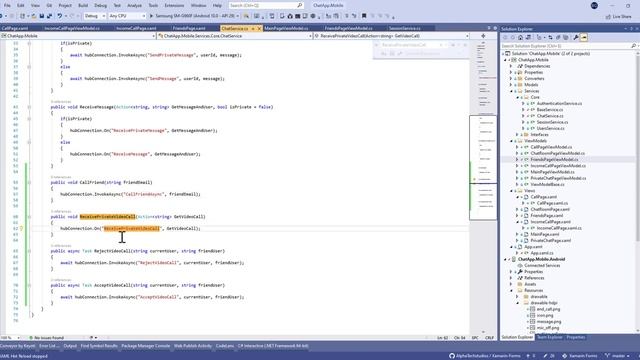Collapse the ReceiveMessage method in editor
The height and width of the screenshot is (360, 640).
click(29, 107)
